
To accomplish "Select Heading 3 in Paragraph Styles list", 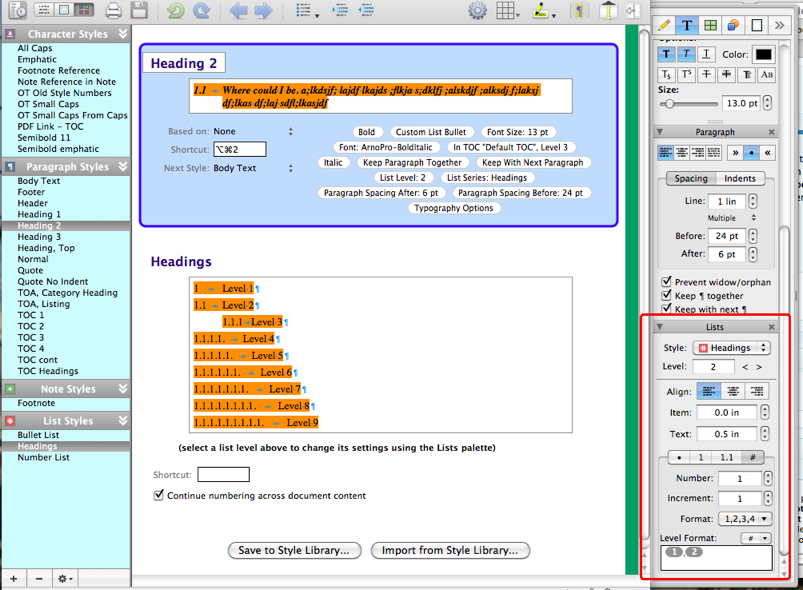I will click(x=39, y=237).
